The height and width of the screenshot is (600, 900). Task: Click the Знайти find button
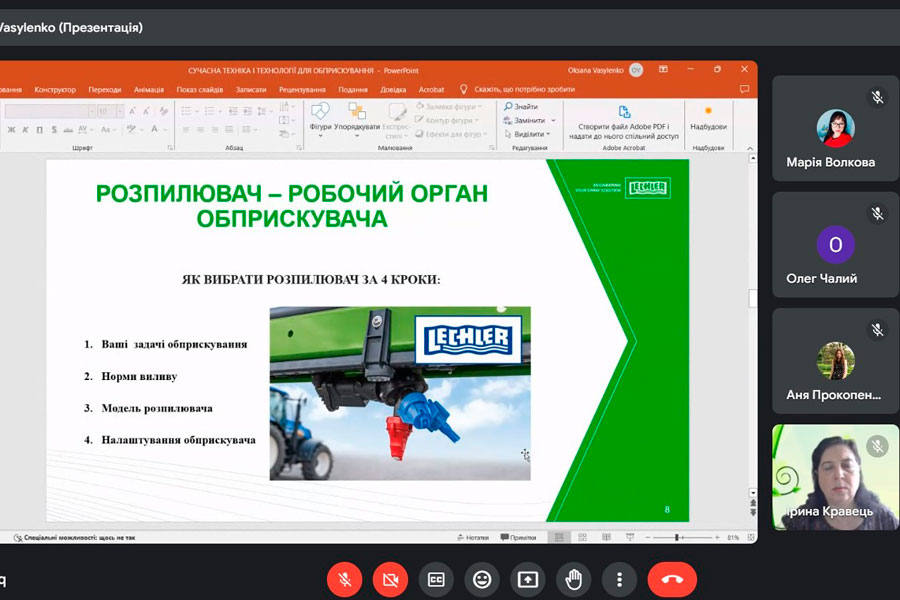pyautogui.click(x=521, y=107)
